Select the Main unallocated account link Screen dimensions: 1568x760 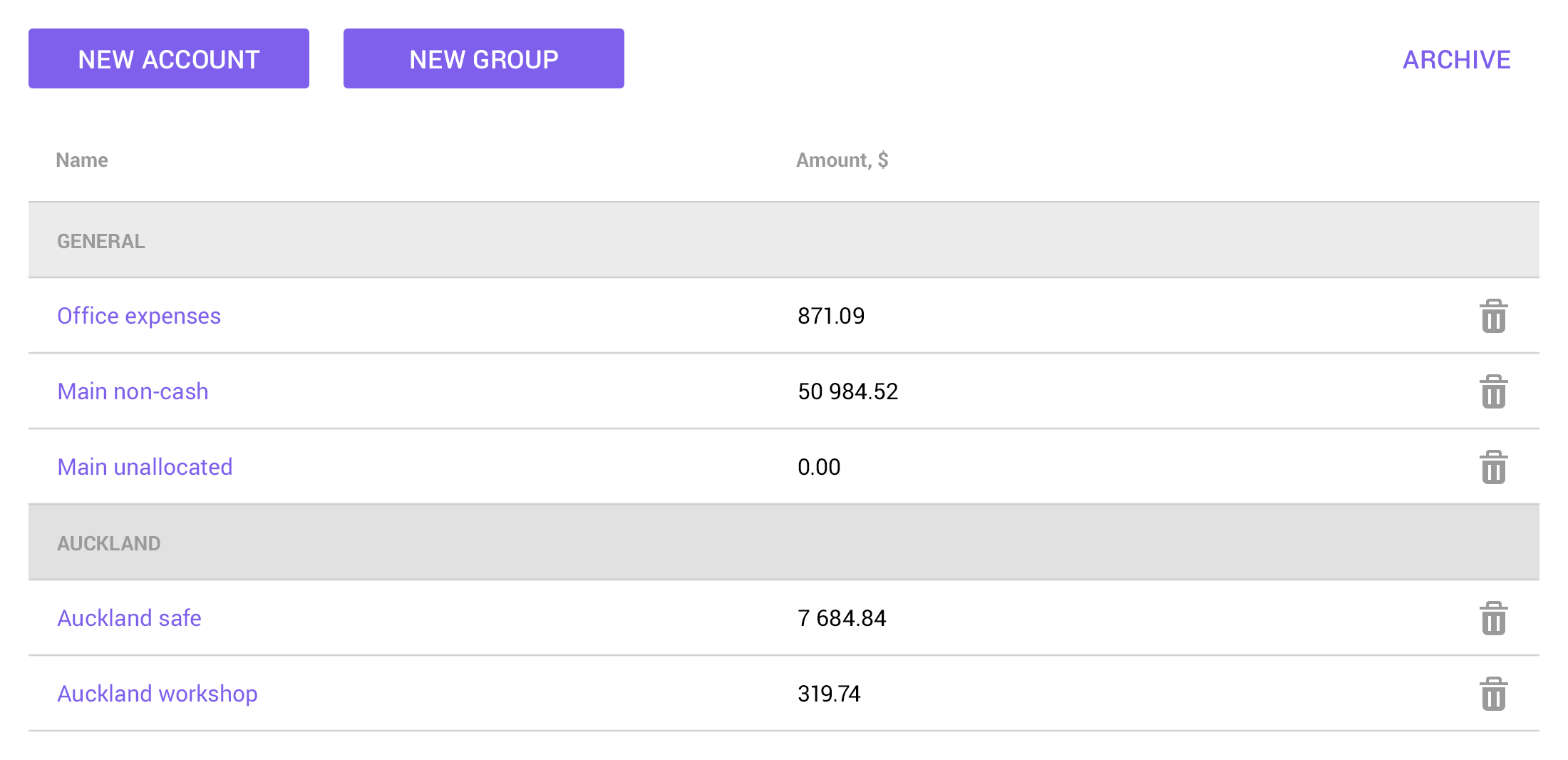(145, 467)
